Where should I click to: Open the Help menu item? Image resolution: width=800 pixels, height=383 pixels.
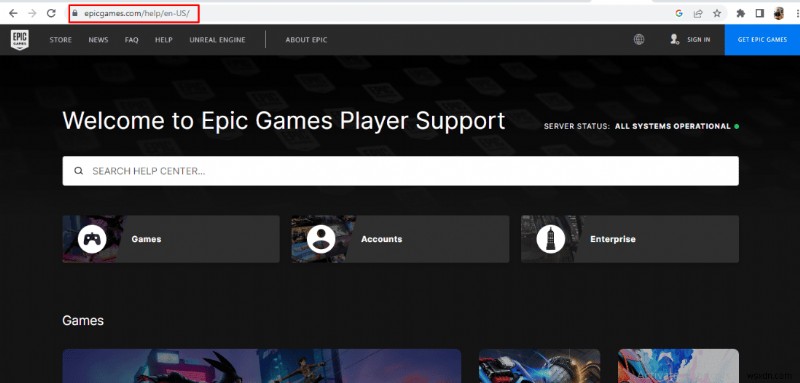click(164, 40)
